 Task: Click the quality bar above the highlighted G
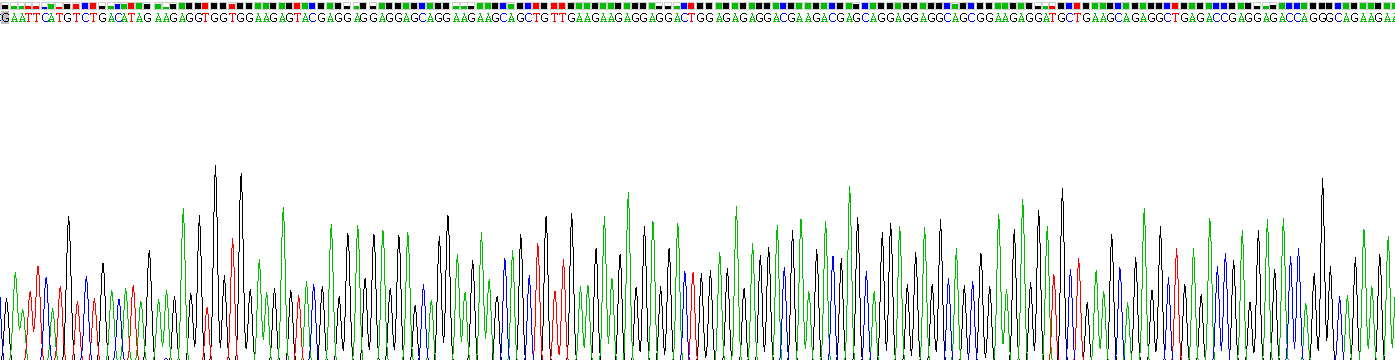tap(4, 7)
